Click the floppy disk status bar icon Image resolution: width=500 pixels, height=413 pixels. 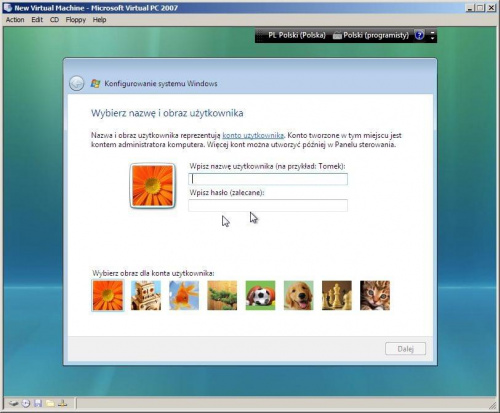pyautogui.click(x=38, y=404)
